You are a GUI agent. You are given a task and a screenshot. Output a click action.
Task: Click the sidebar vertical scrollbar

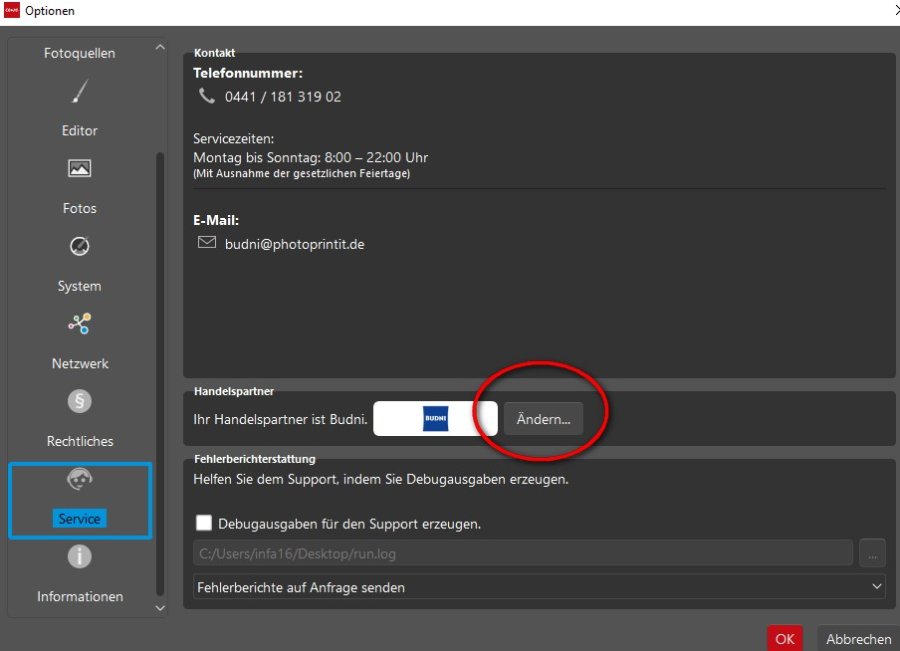point(159,370)
